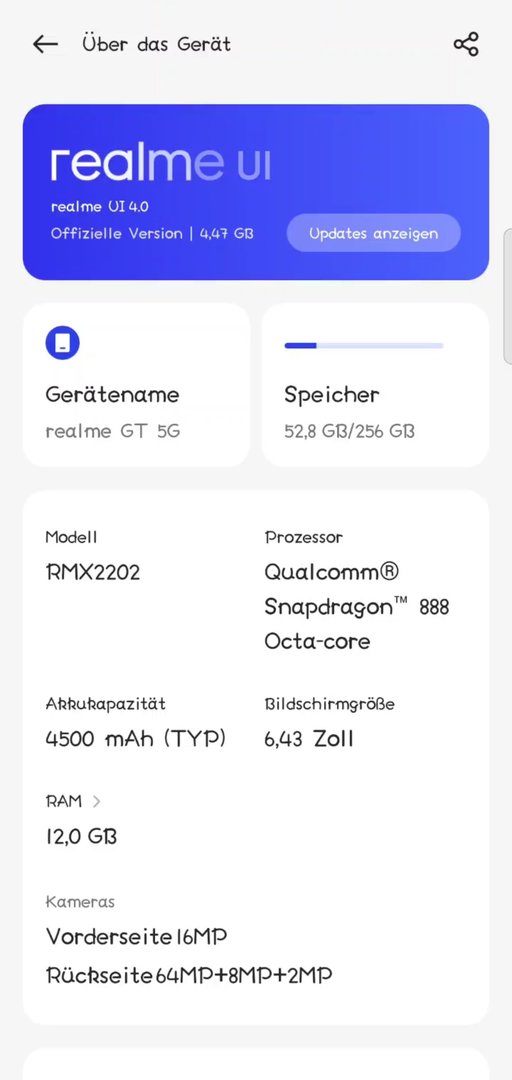Open the share icon

tap(466, 44)
